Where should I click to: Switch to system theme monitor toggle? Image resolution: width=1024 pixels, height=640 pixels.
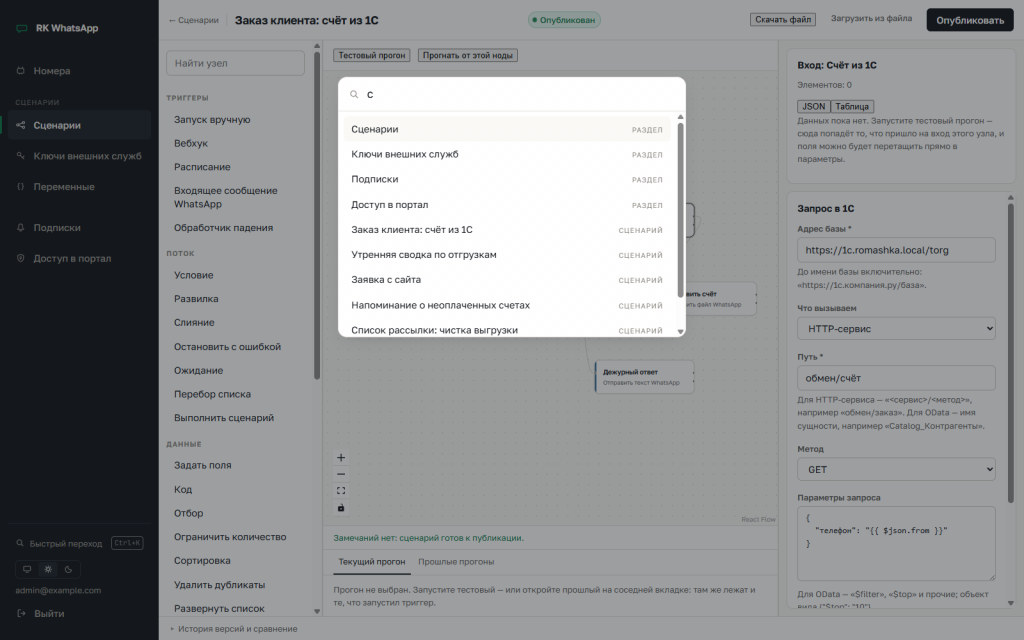[x=27, y=569]
